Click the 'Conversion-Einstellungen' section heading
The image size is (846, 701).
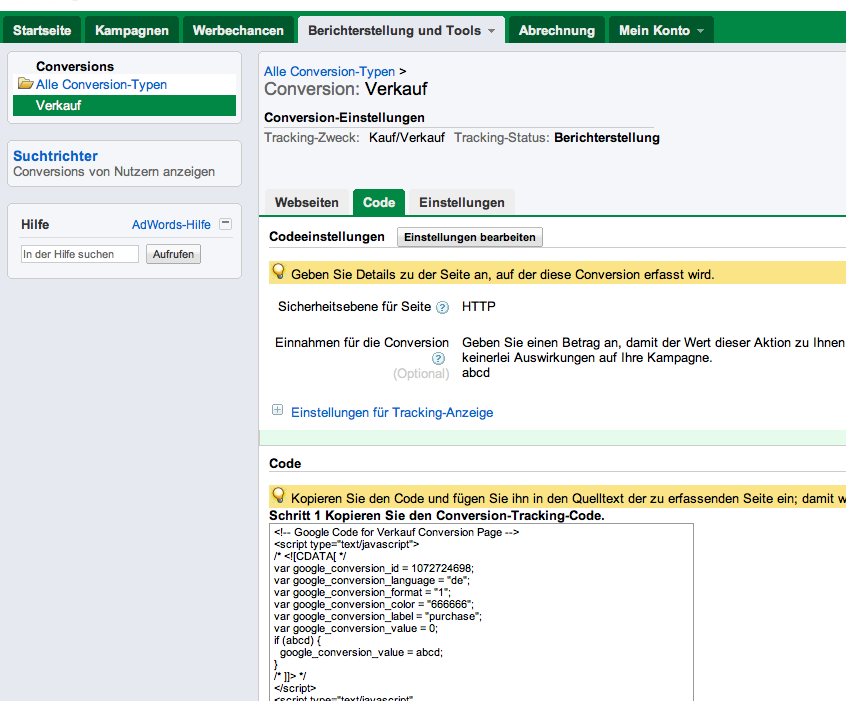(x=344, y=118)
